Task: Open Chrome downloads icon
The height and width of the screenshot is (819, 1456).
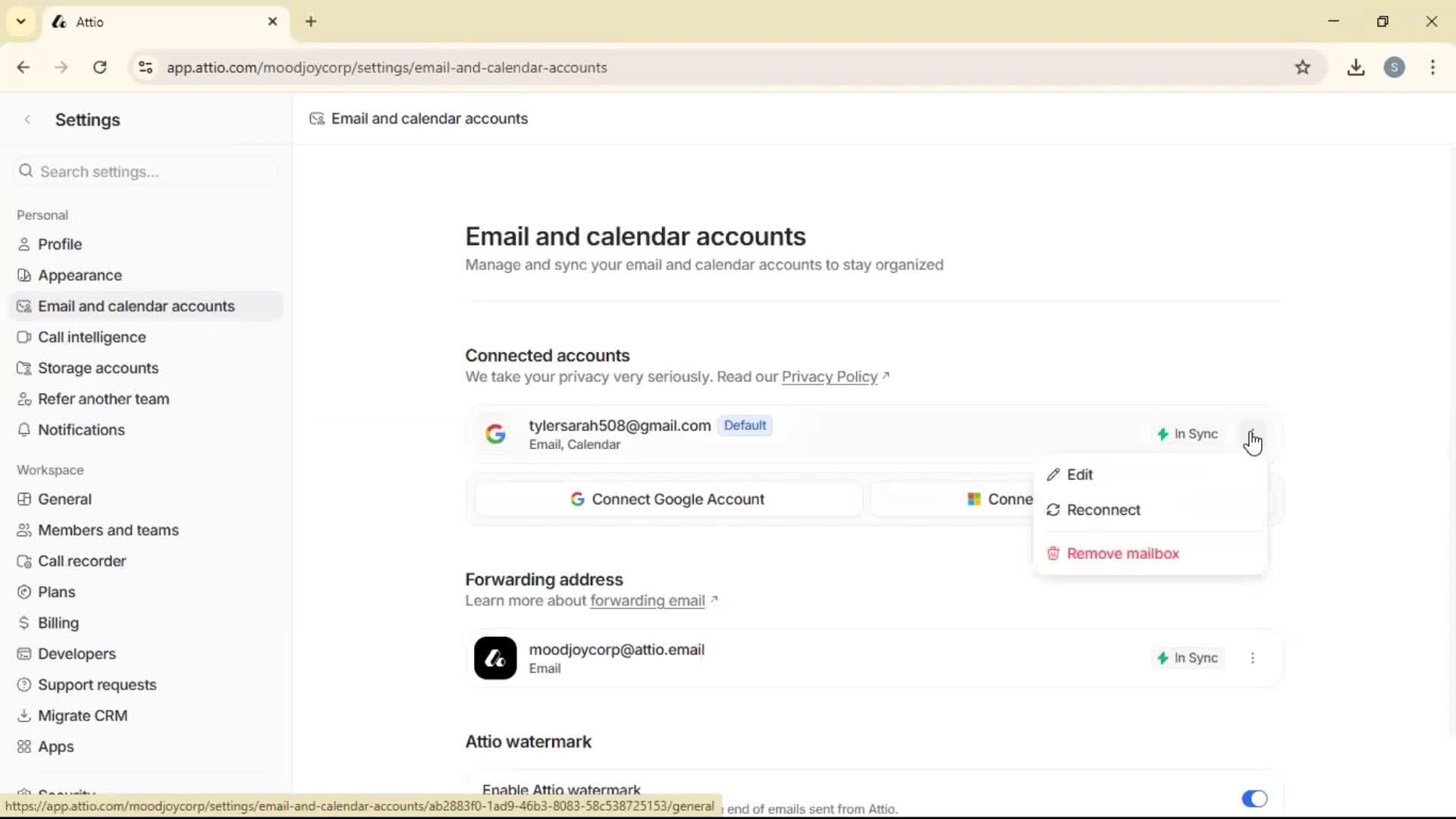Action: click(x=1356, y=67)
